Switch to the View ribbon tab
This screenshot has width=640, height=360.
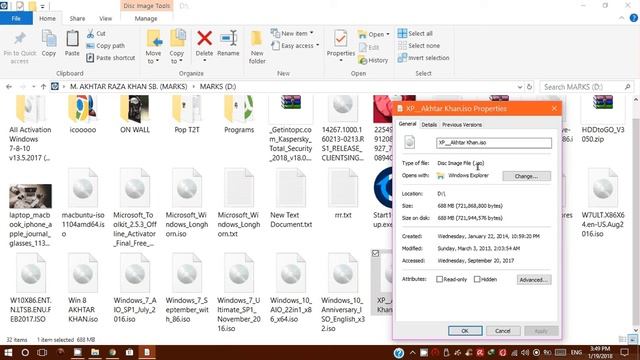coord(105,18)
